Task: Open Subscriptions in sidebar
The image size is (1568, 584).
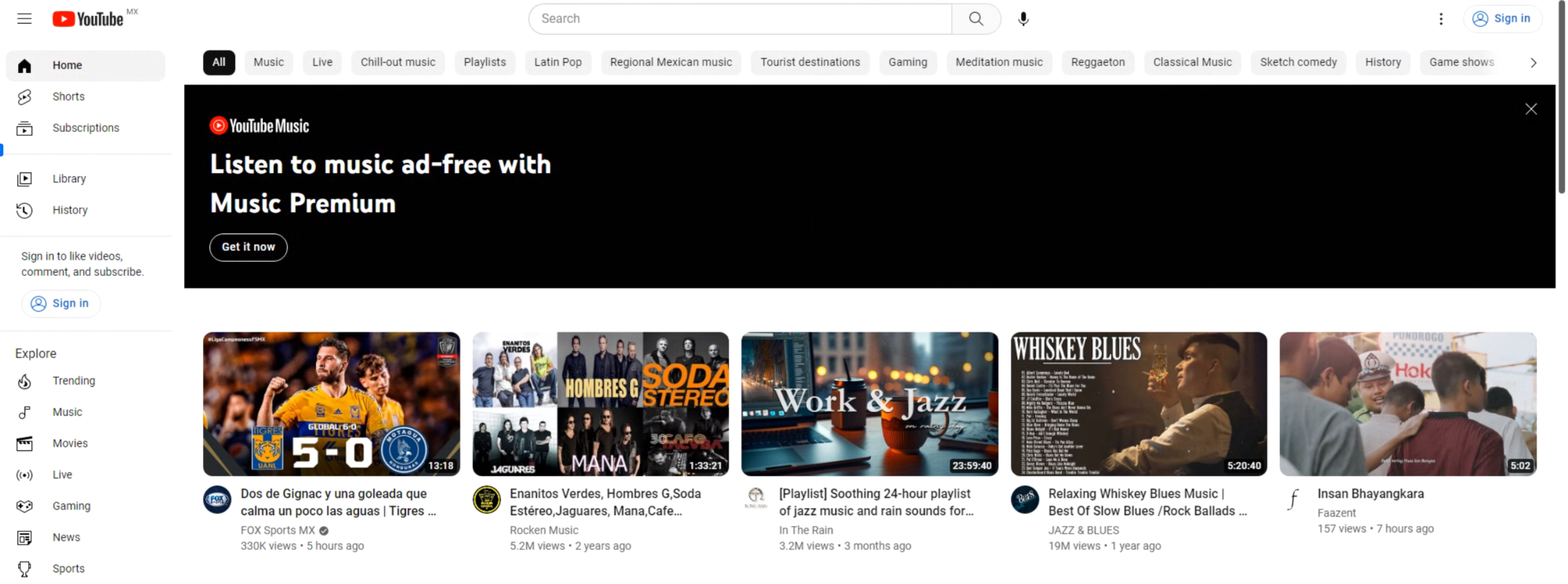Action: click(85, 128)
